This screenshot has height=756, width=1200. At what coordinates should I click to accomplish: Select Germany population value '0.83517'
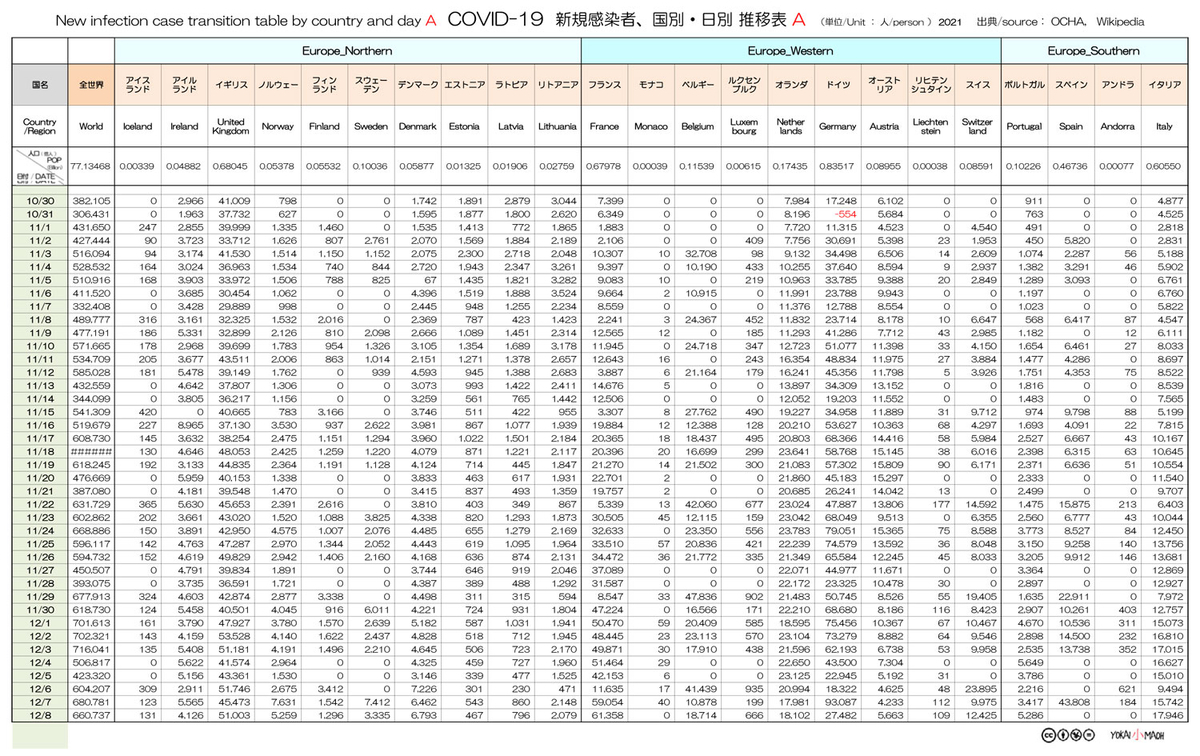tap(838, 167)
